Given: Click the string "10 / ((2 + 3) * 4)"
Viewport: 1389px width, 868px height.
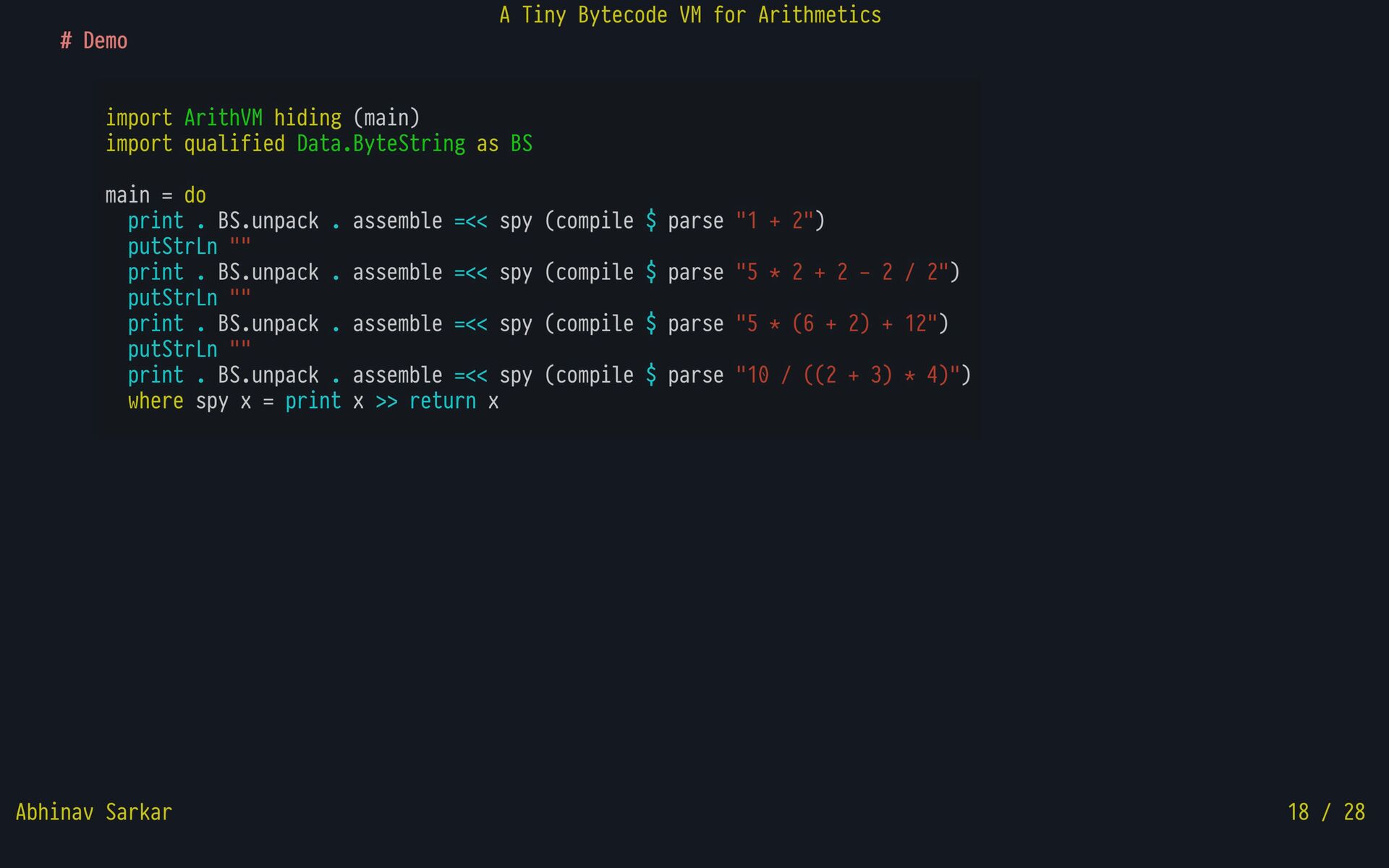Looking at the screenshot, I should [848, 375].
